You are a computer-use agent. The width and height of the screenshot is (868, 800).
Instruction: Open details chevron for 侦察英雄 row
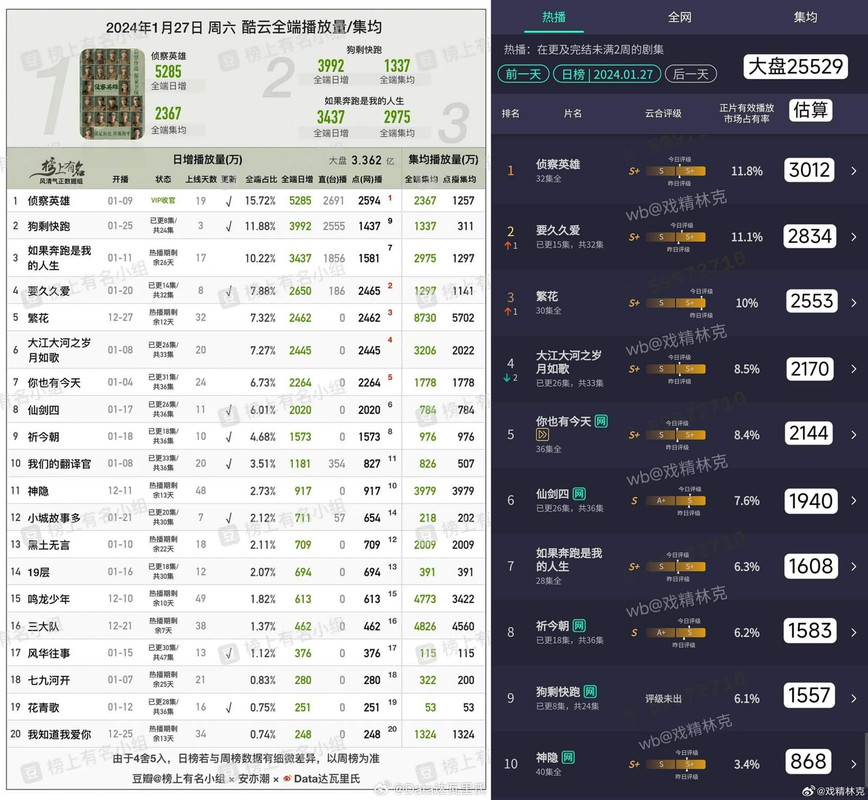[854, 171]
